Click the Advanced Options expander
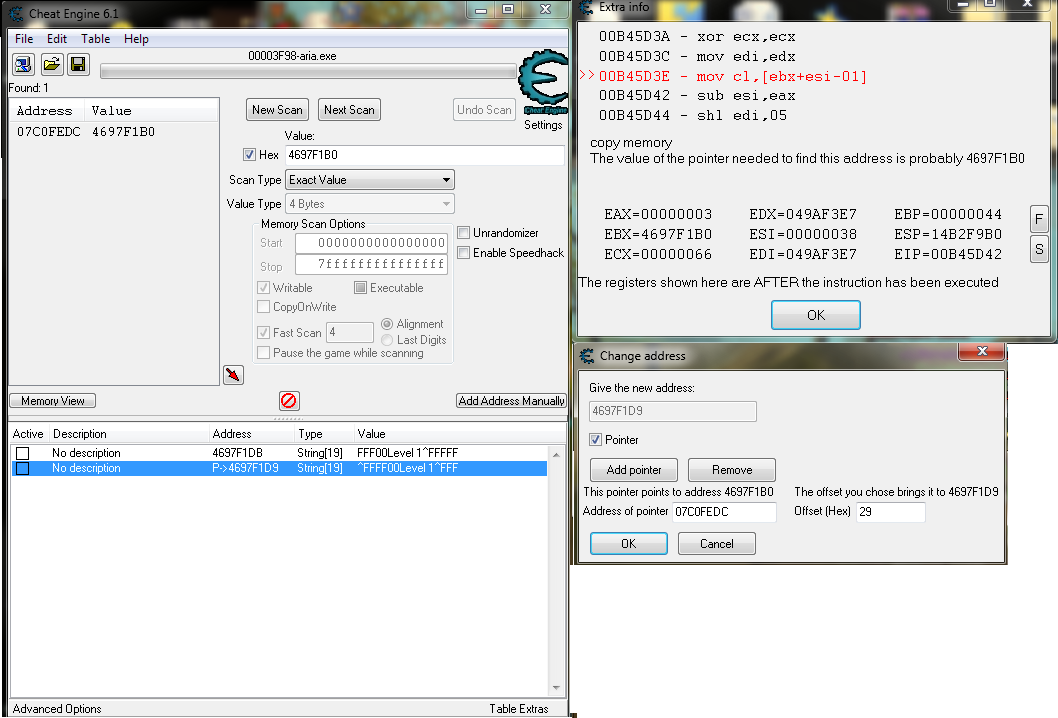The image size is (1058, 718). pos(57,709)
